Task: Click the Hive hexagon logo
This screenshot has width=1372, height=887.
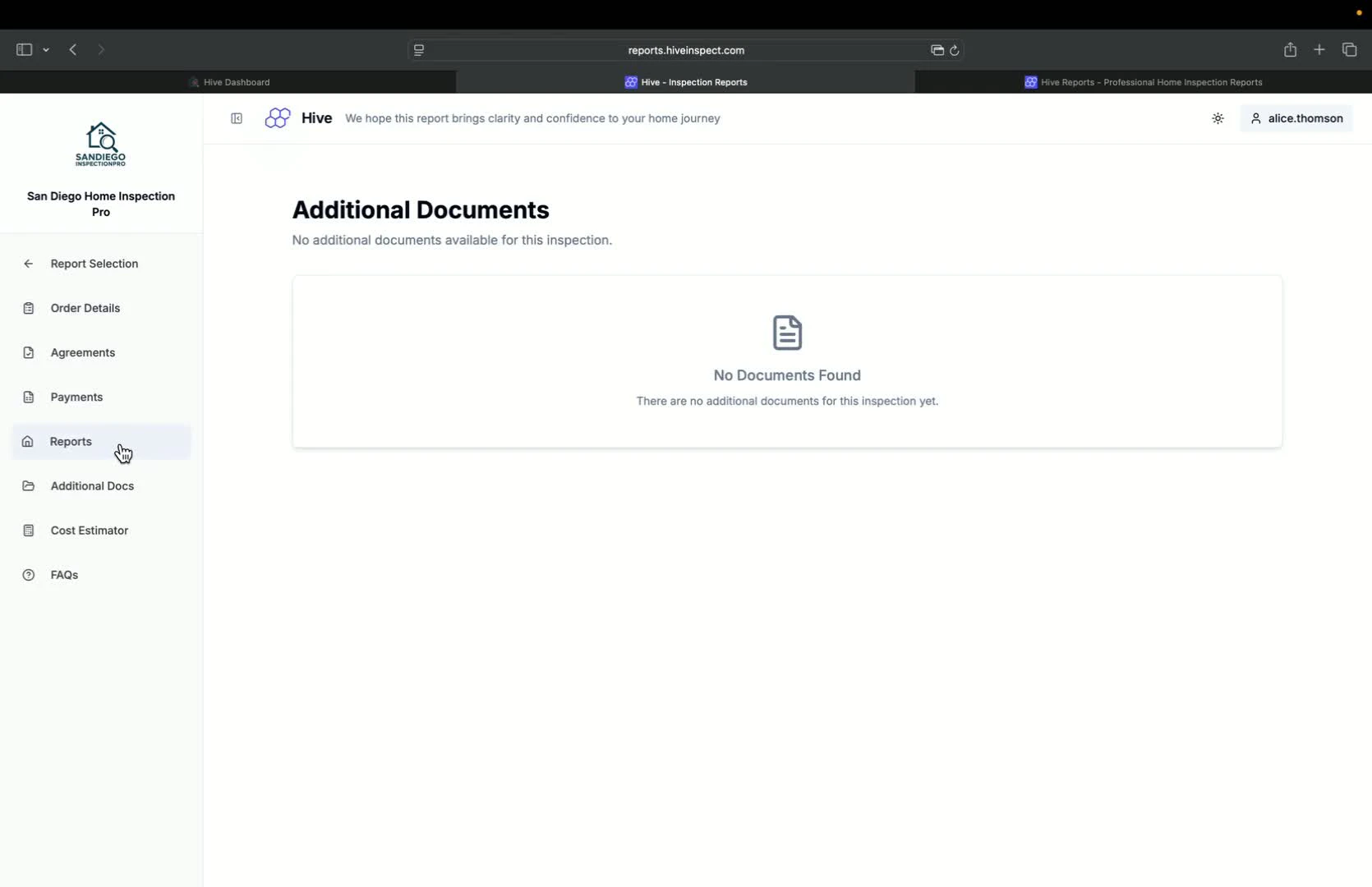Action: coord(277,117)
